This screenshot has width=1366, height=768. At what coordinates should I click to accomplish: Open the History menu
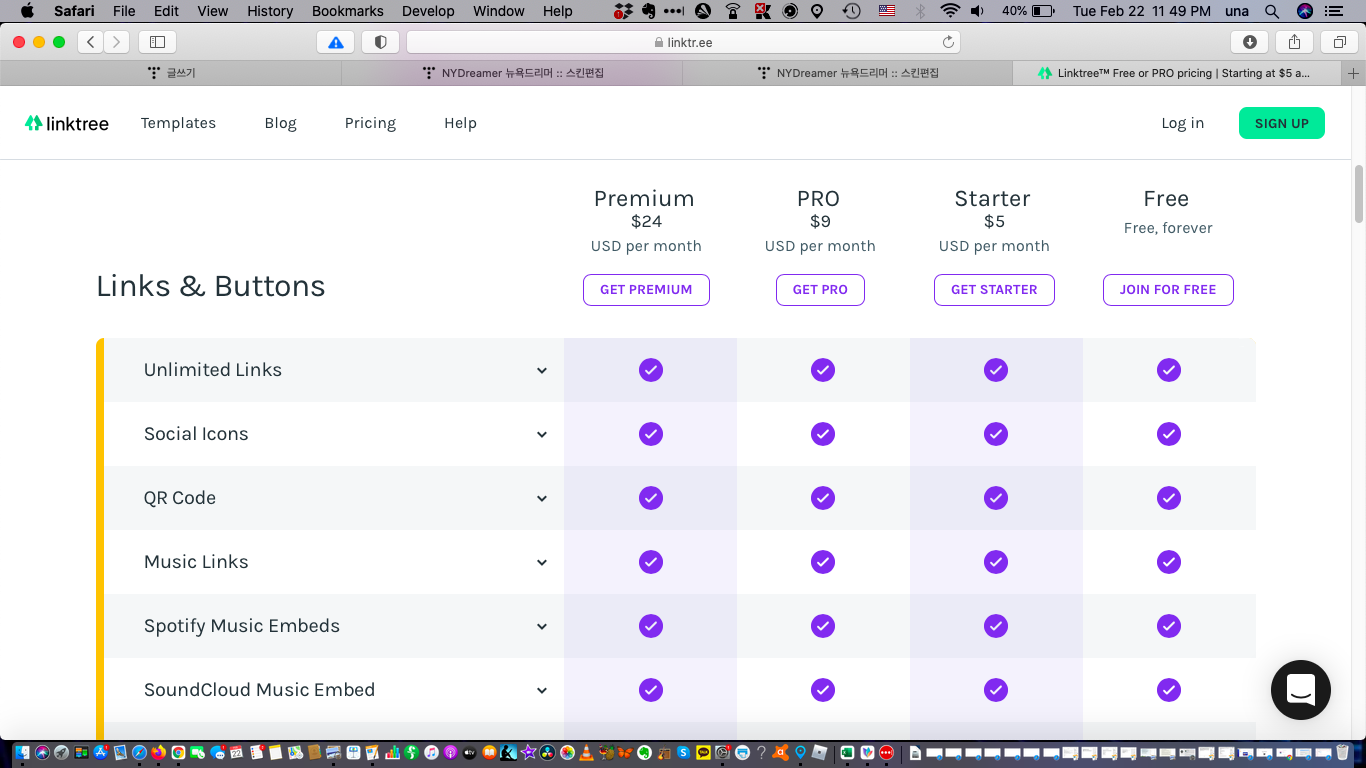tap(270, 11)
